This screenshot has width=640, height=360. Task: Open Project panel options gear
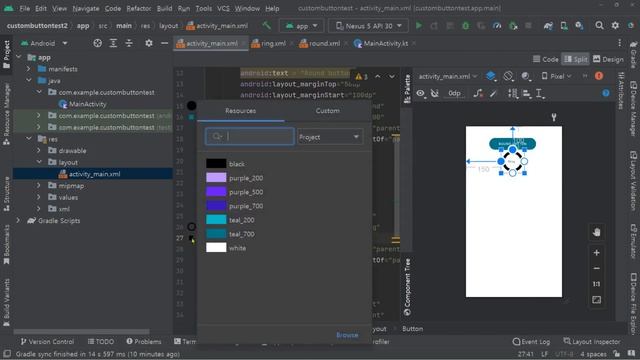point(149,43)
